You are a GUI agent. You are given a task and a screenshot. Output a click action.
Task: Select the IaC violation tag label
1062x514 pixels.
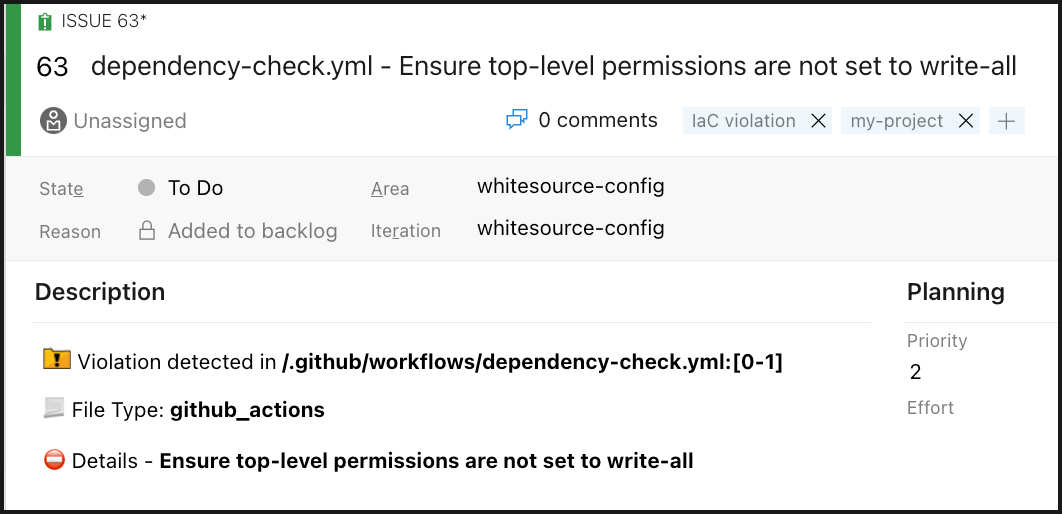(744, 121)
